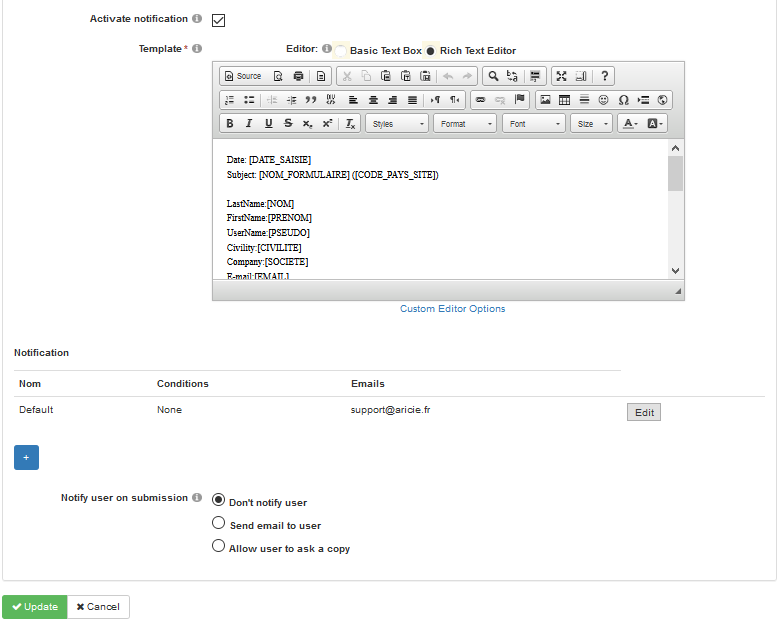
Task: Open the Styles dropdown
Action: (x=397, y=124)
